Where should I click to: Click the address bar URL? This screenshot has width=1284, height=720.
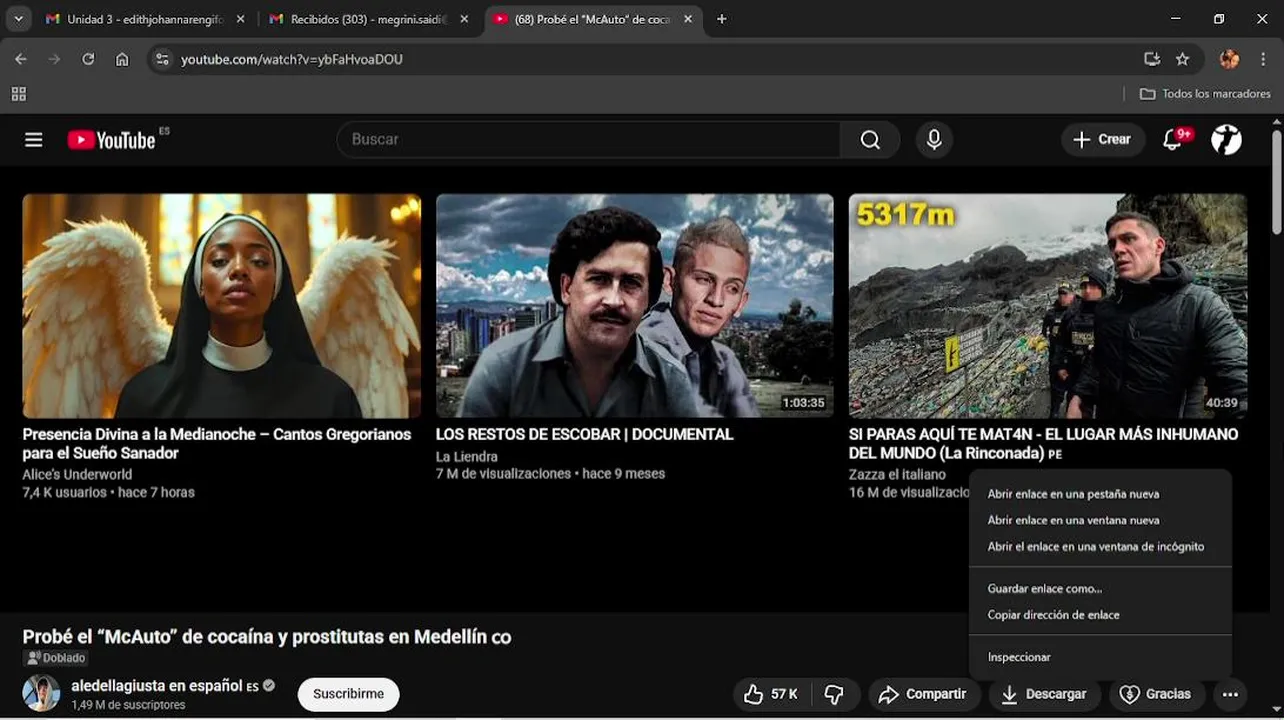tap(292, 60)
